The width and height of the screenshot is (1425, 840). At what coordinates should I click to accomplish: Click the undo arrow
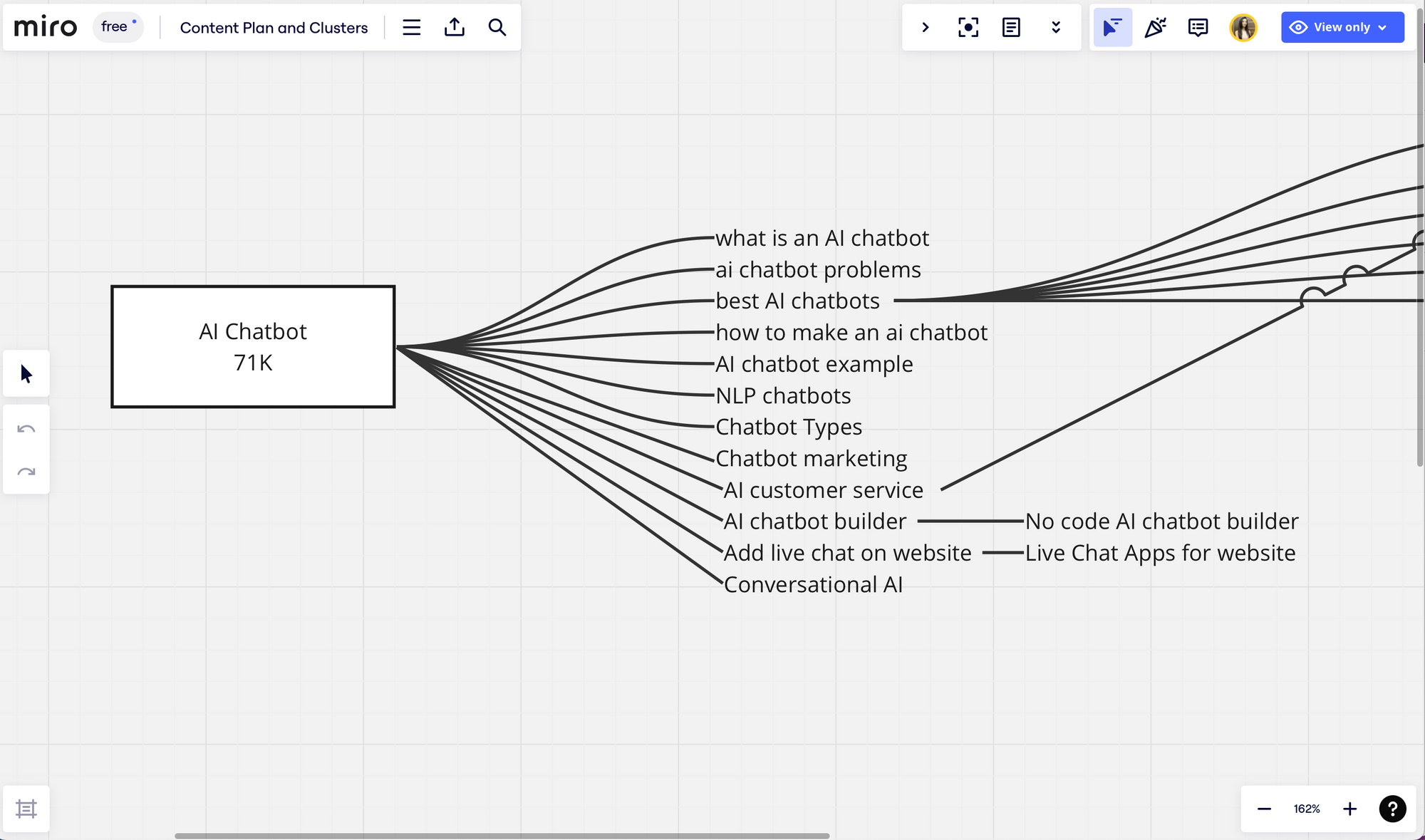(26, 427)
